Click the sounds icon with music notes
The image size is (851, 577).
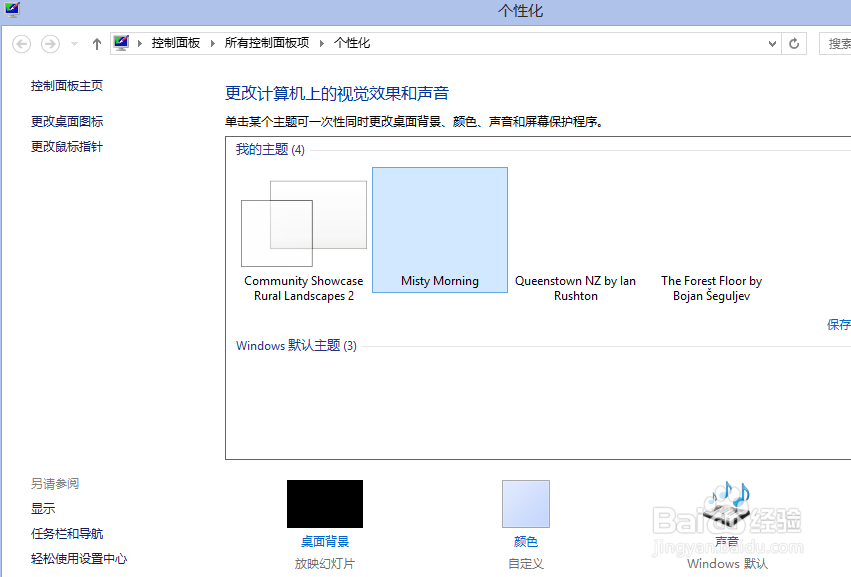click(x=727, y=504)
